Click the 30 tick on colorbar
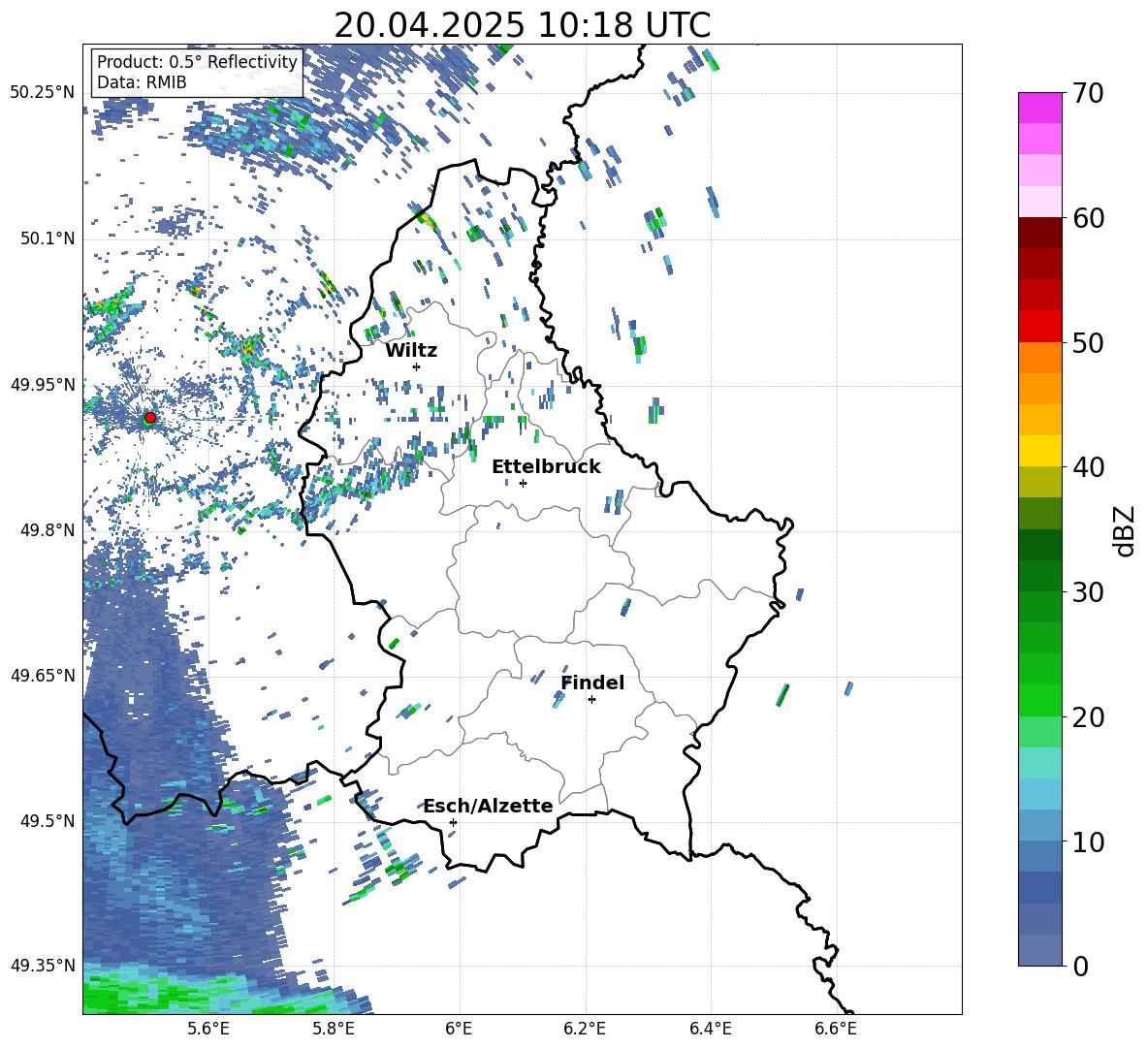The height and width of the screenshot is (1048, 1148). point(1088,592)
